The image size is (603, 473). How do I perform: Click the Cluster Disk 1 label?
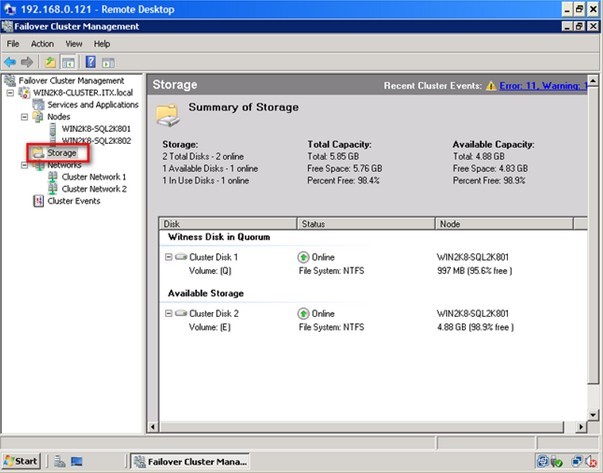click(x=213, y=257)
